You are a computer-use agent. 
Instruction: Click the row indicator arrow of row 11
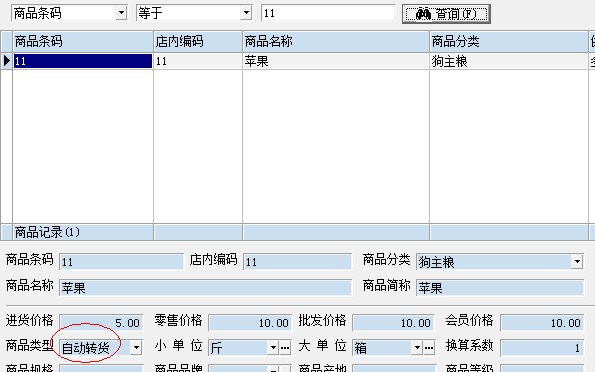pos(6,61)
